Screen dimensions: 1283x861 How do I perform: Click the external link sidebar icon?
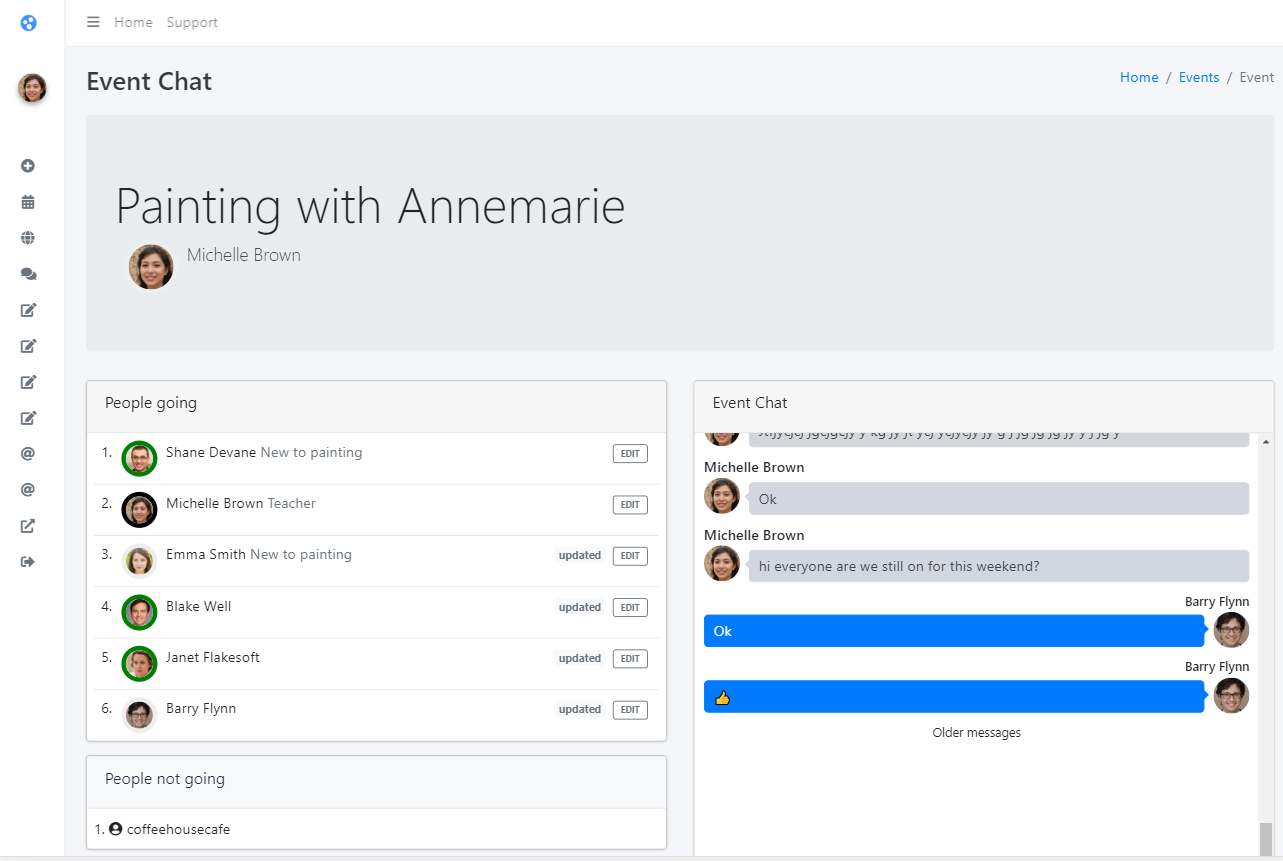[28, 526]
